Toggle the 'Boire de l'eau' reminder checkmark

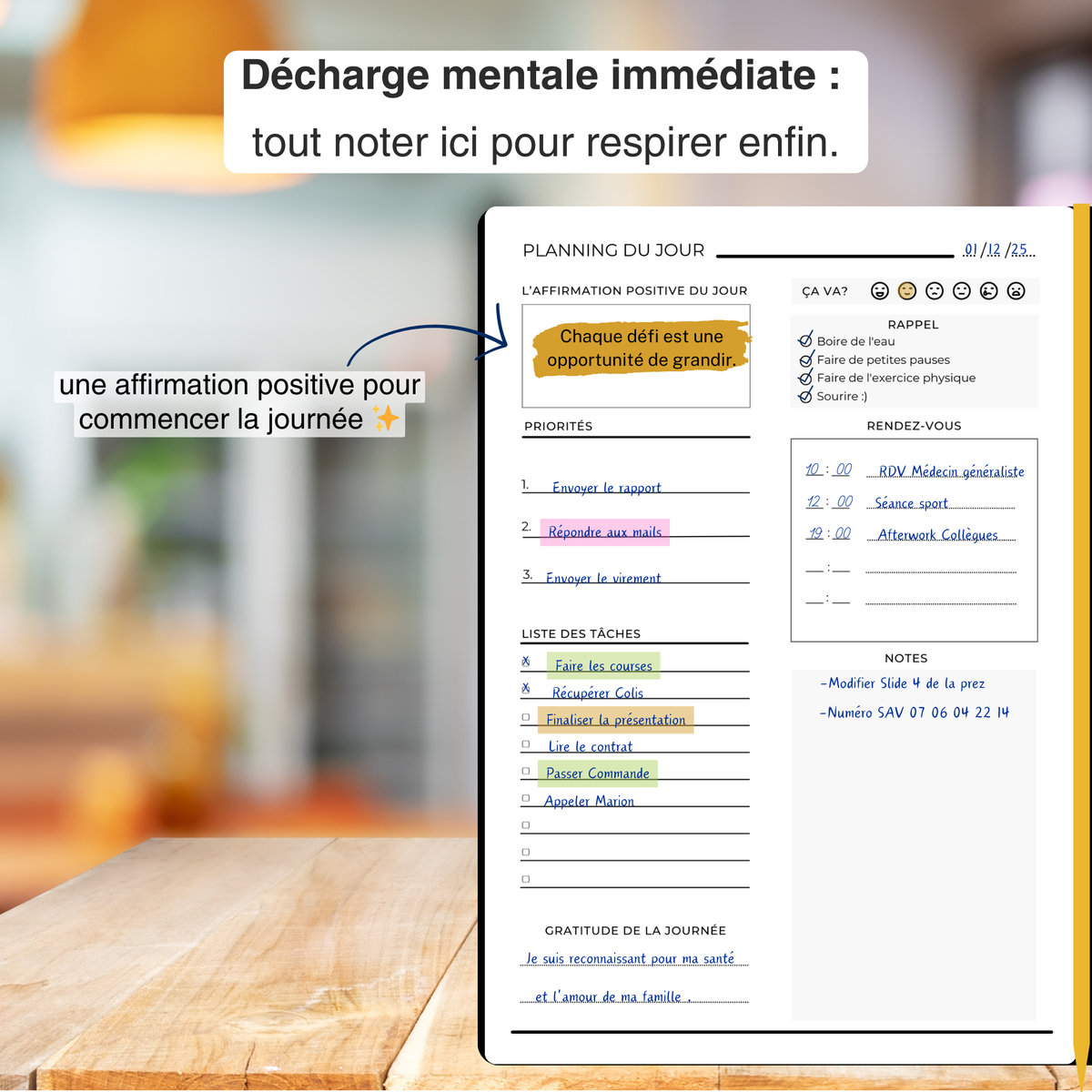804,340
